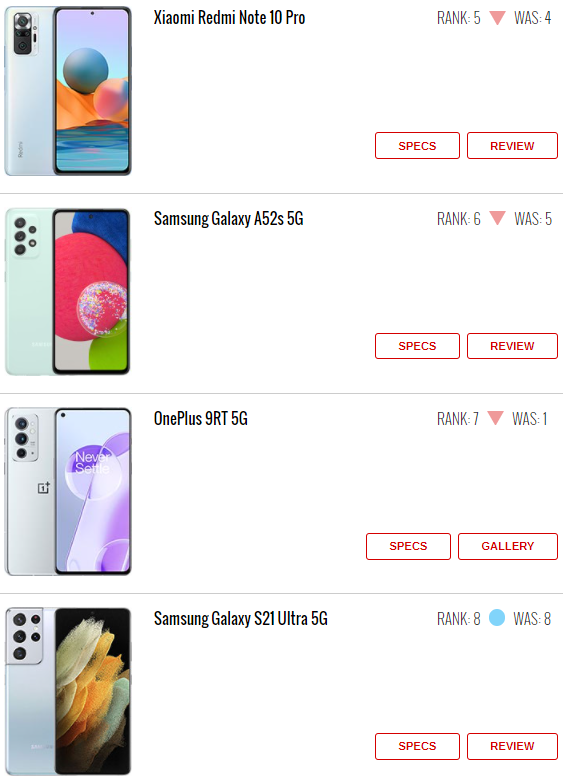Screen dimensions: 563x782
Task: Click the OnePlus 9RT 5G phone image
Action: (x=68, y=492)
